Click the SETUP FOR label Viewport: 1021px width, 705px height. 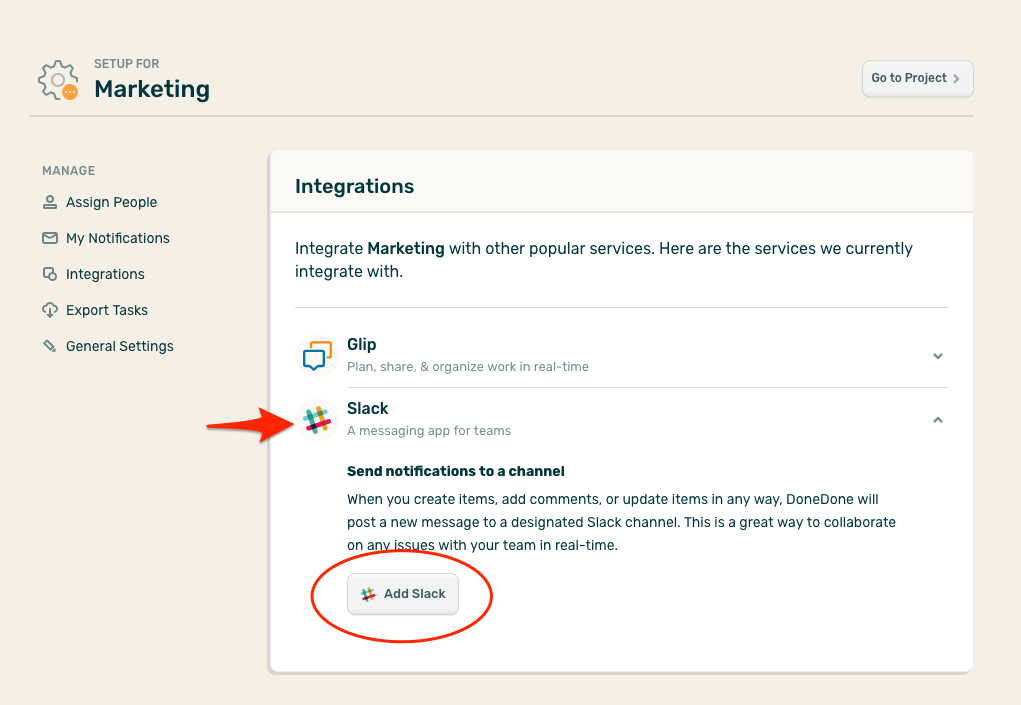[126, 64]
